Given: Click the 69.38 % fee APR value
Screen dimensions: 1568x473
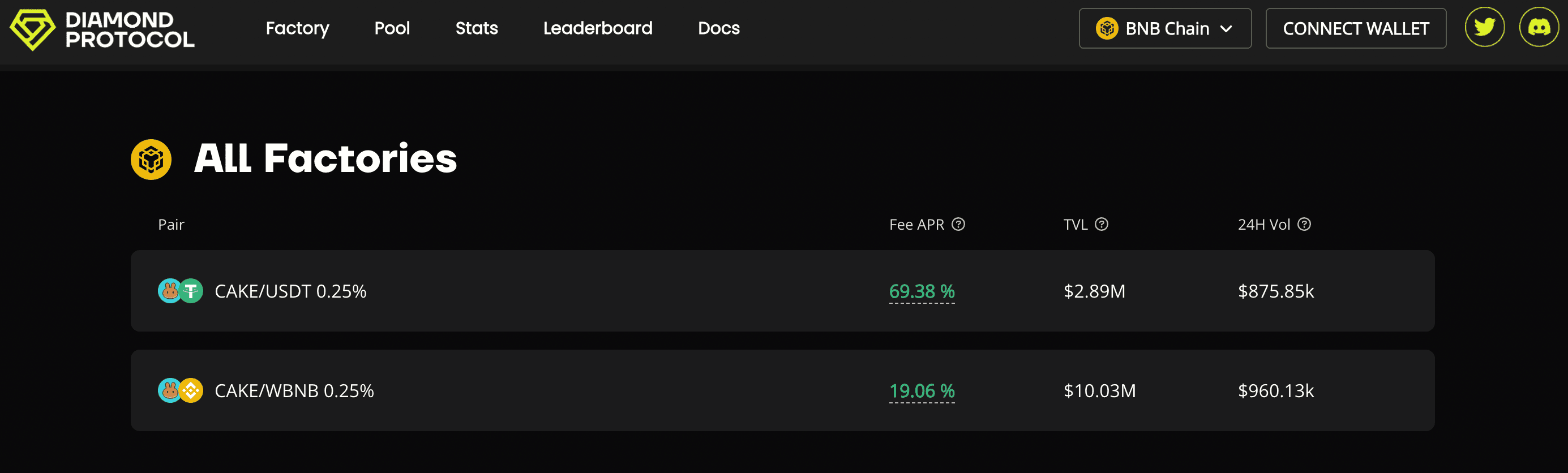Looking at the screenshot, I should click(x=922, y=291).
